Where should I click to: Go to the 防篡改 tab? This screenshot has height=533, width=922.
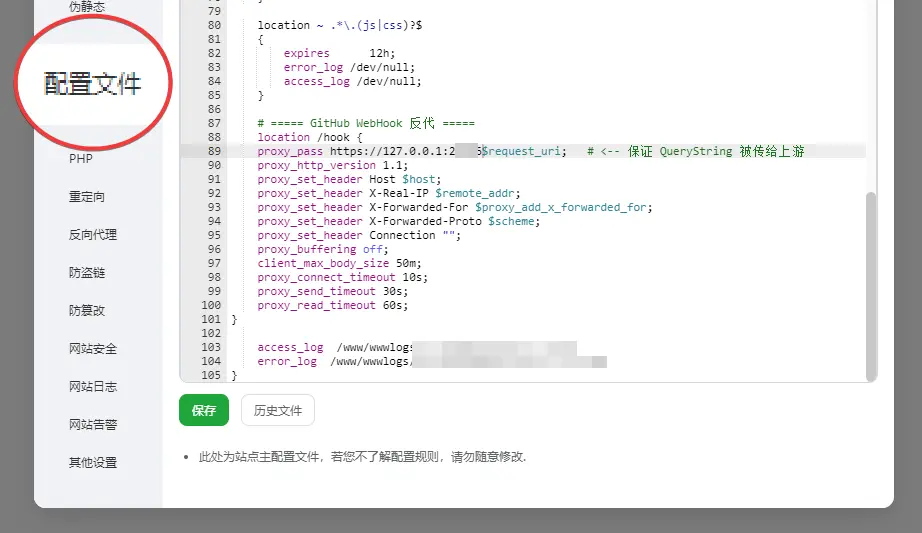click(86, 311)
